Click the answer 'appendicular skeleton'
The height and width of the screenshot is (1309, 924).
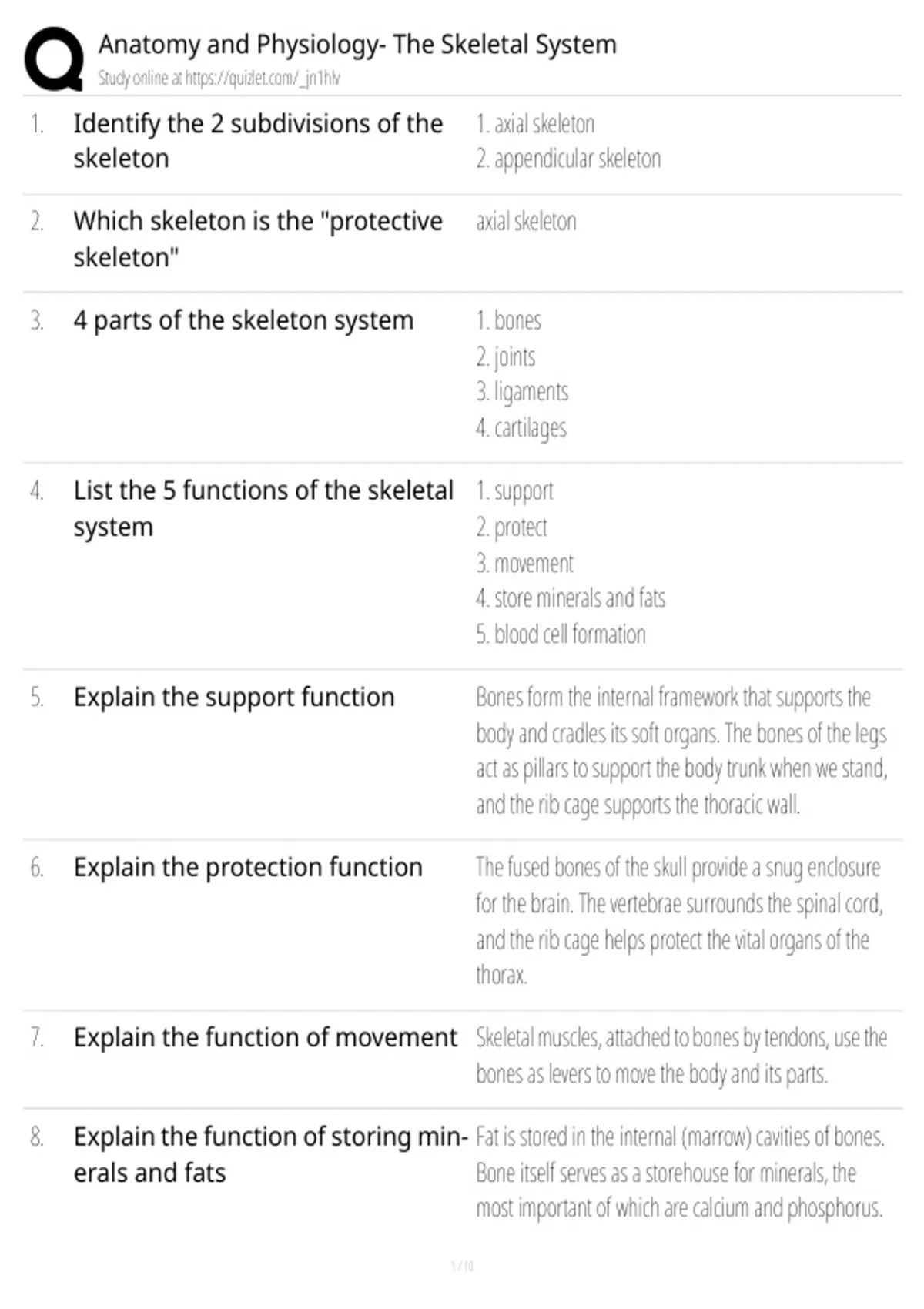[x=568, y=159]
